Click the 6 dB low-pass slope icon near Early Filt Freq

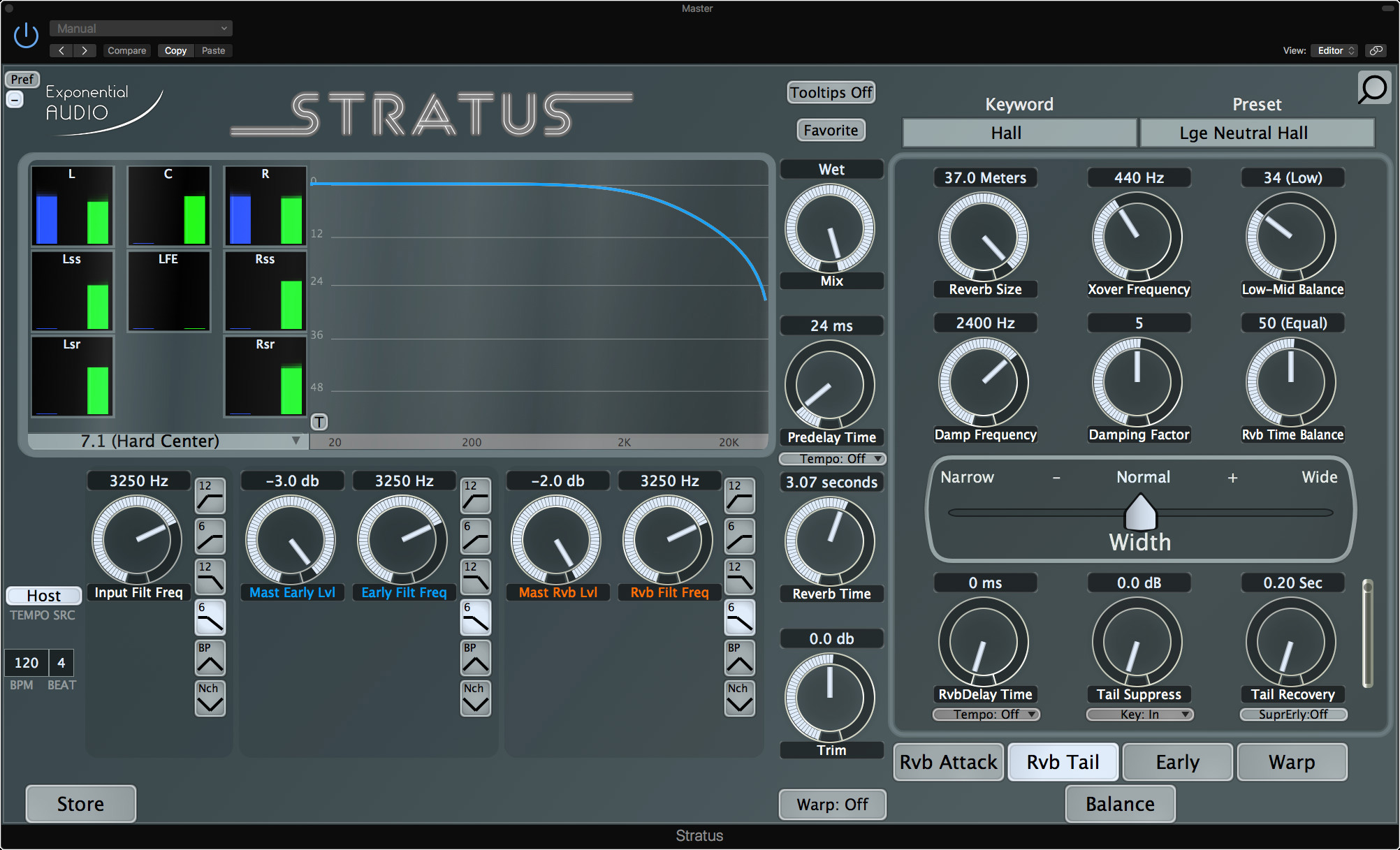pyautogui.click(x=475, y=617)
